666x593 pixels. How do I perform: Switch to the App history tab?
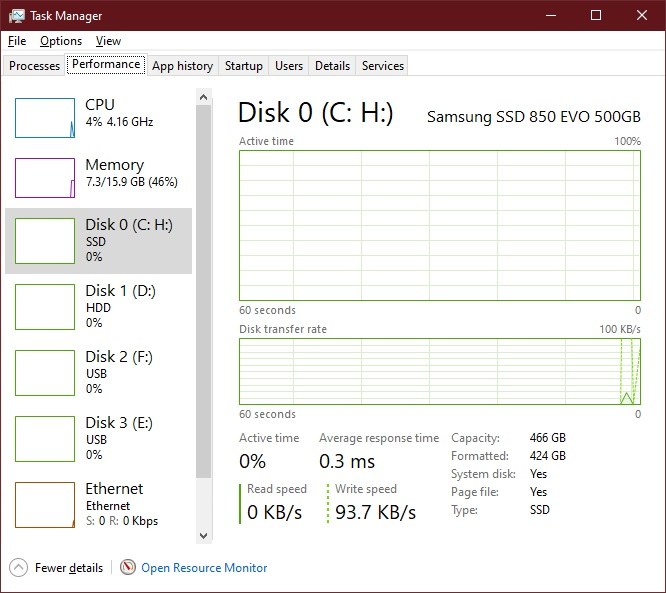(182, 66)
